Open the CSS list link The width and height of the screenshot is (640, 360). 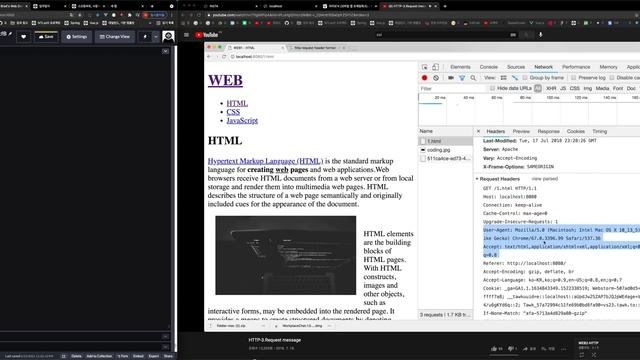click(x=233, y=112)
